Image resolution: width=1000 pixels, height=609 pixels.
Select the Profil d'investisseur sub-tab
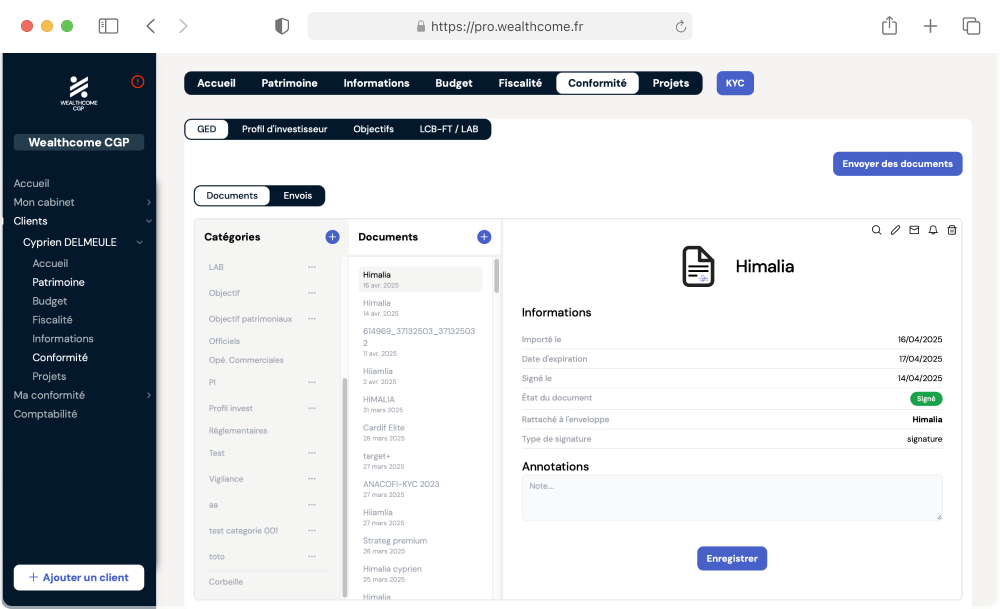[x=284, y=129]
